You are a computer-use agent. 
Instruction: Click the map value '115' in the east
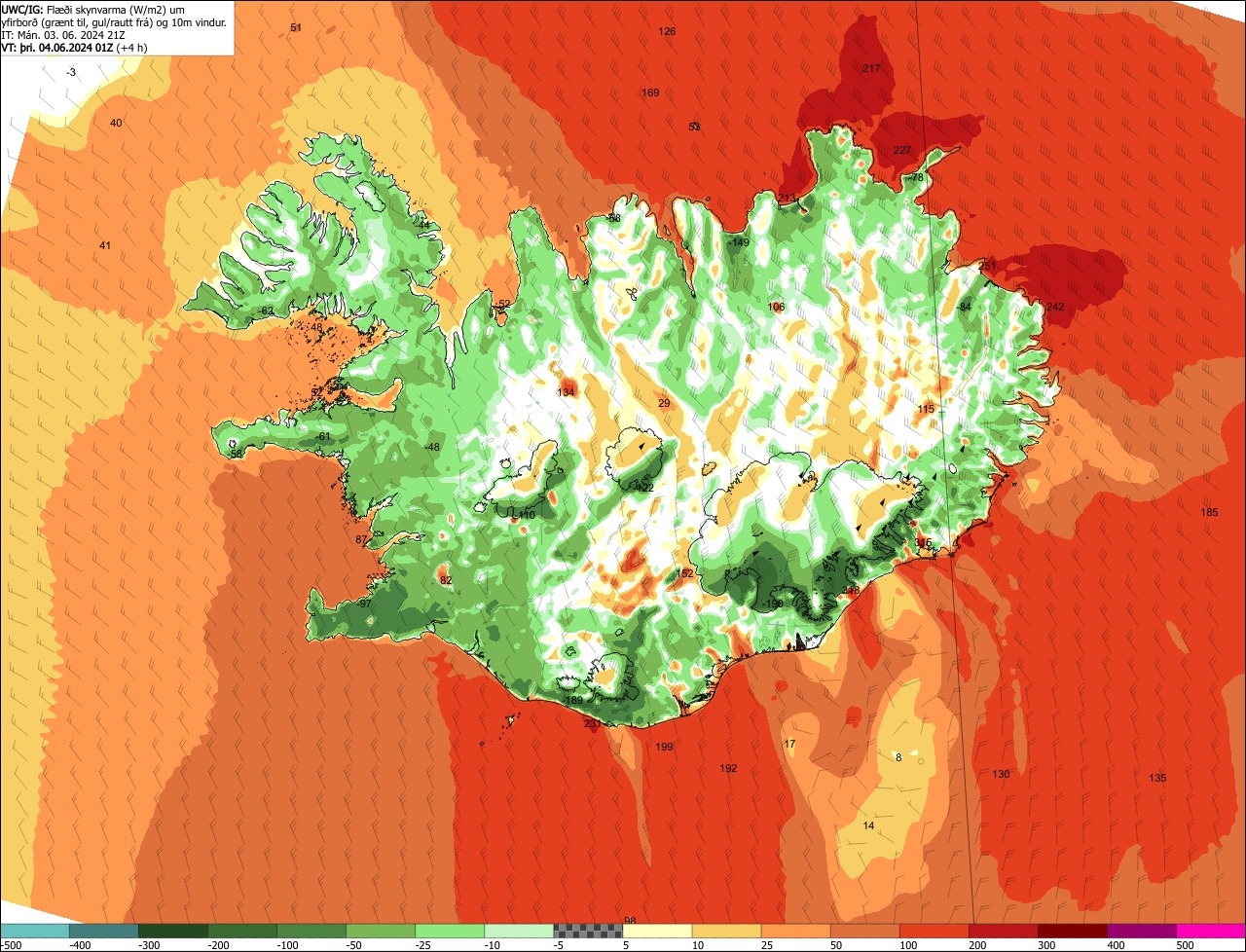926,409
